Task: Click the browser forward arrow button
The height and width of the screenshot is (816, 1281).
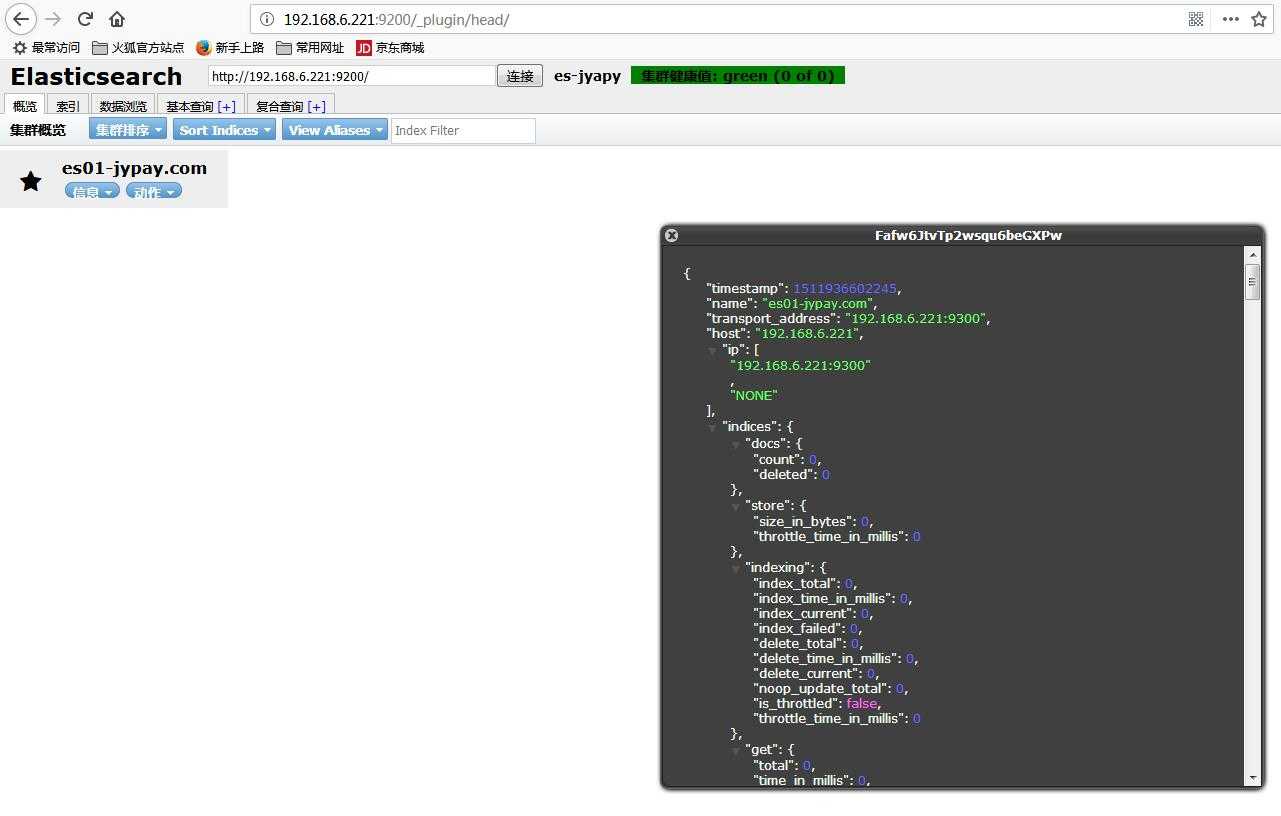Action: point(53,19)
